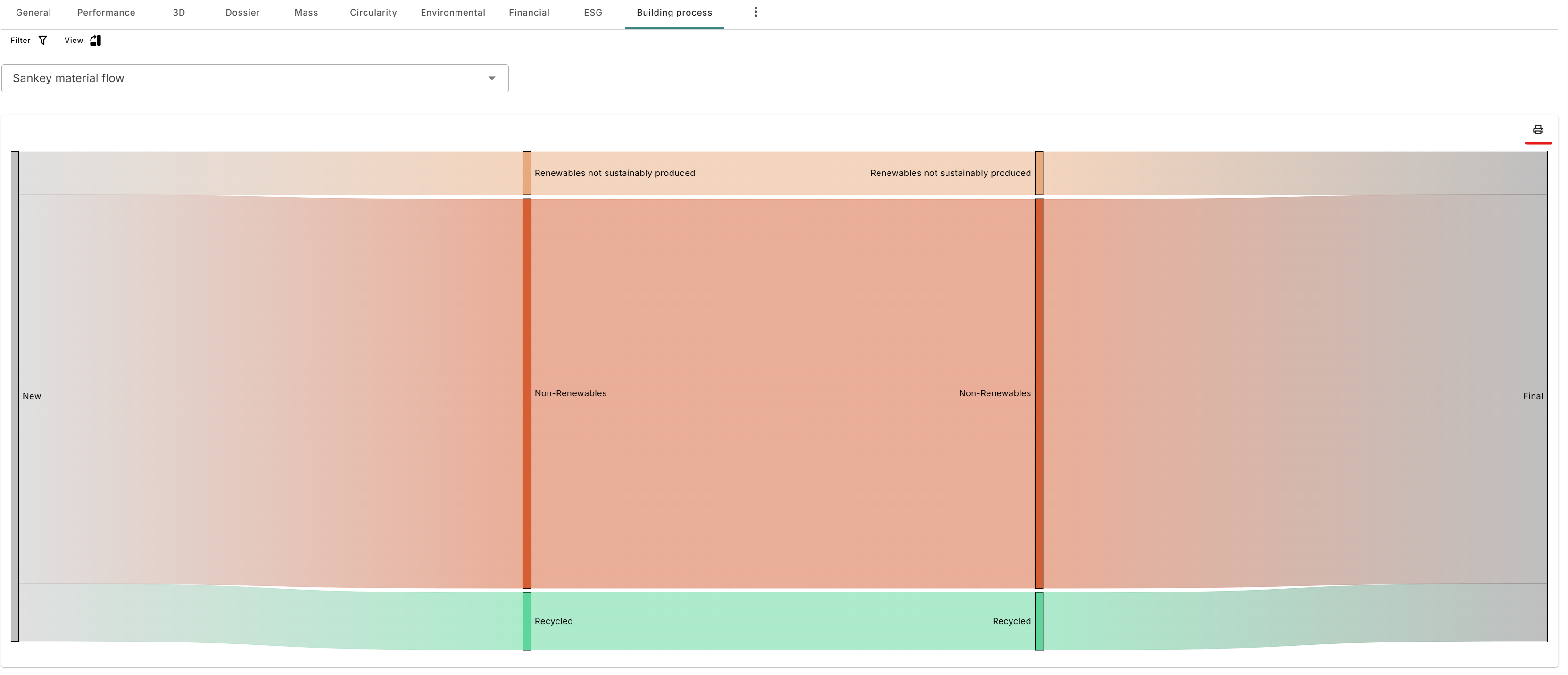This screenshot has height=675, width=1568.
Task: Open the Circularity tab
Action: (373, 13)
